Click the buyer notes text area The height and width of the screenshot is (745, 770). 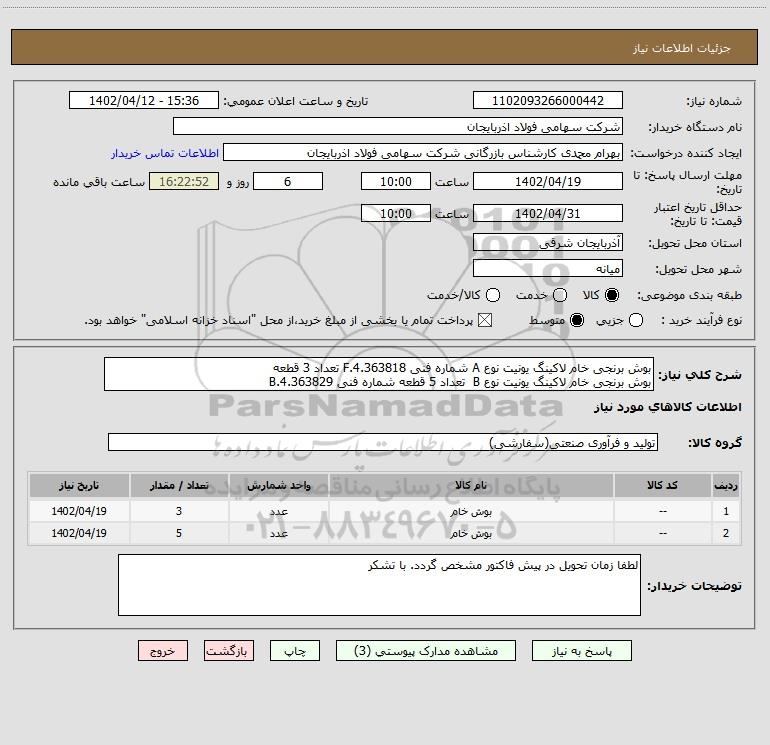tap(379, 585)
